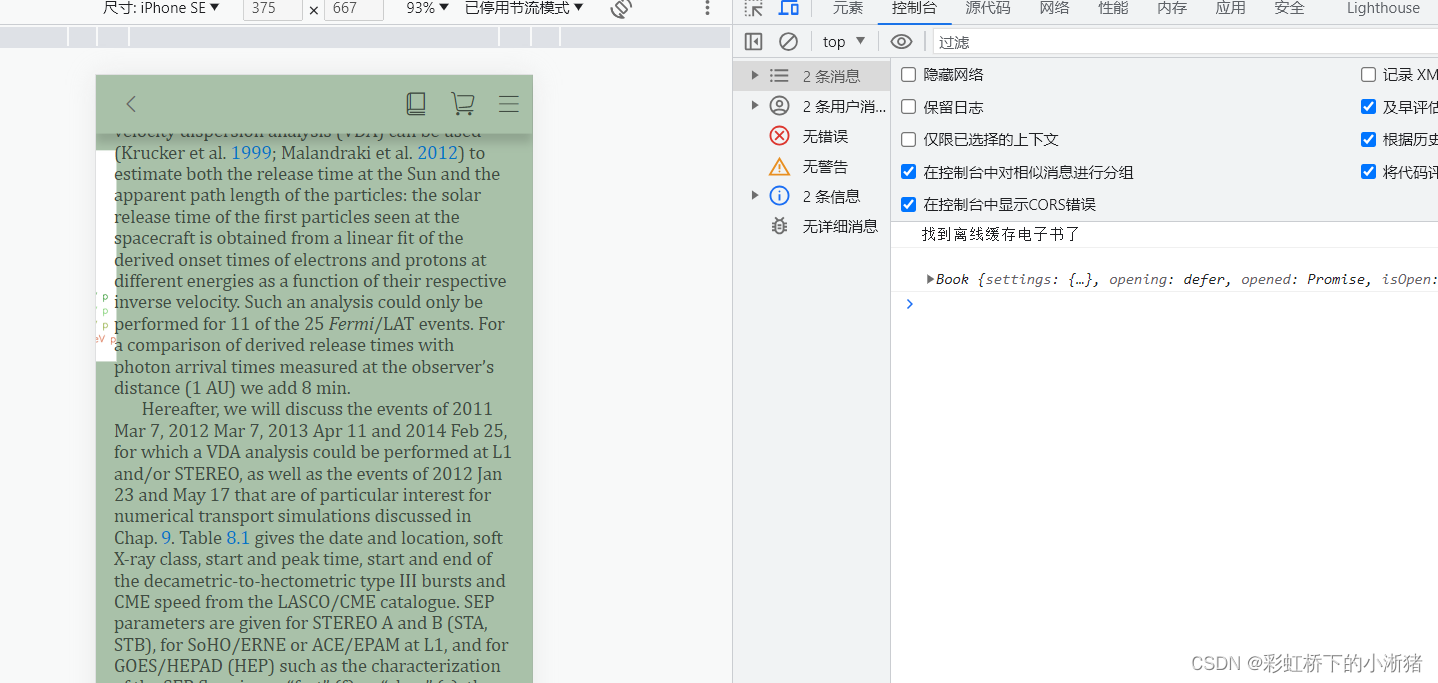Uncheck 将代码 checkbox
This screenshot has height=683, width=1438.
(x=1368, y=172)
